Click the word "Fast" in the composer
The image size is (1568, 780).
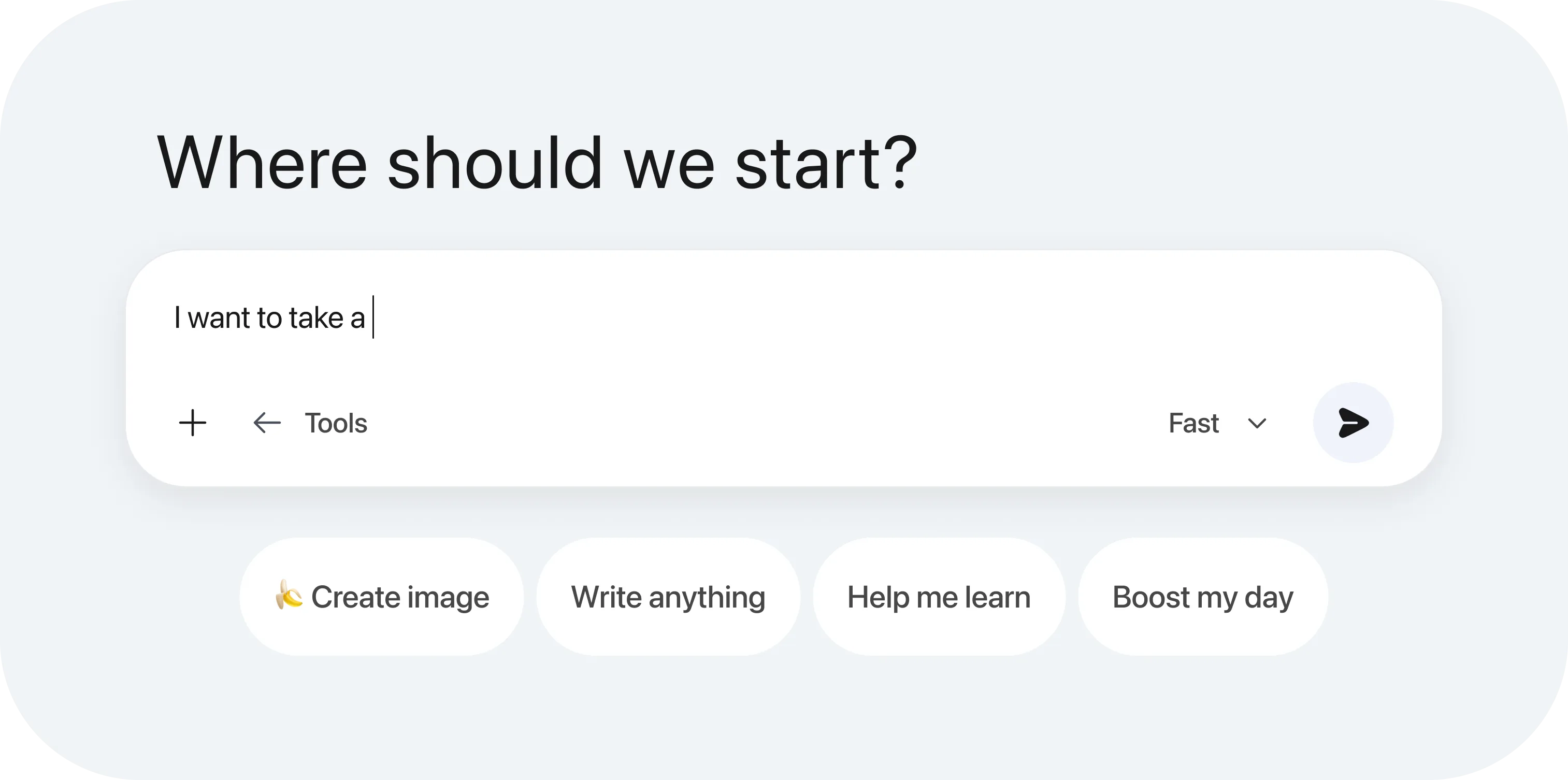coord(1193,423)
